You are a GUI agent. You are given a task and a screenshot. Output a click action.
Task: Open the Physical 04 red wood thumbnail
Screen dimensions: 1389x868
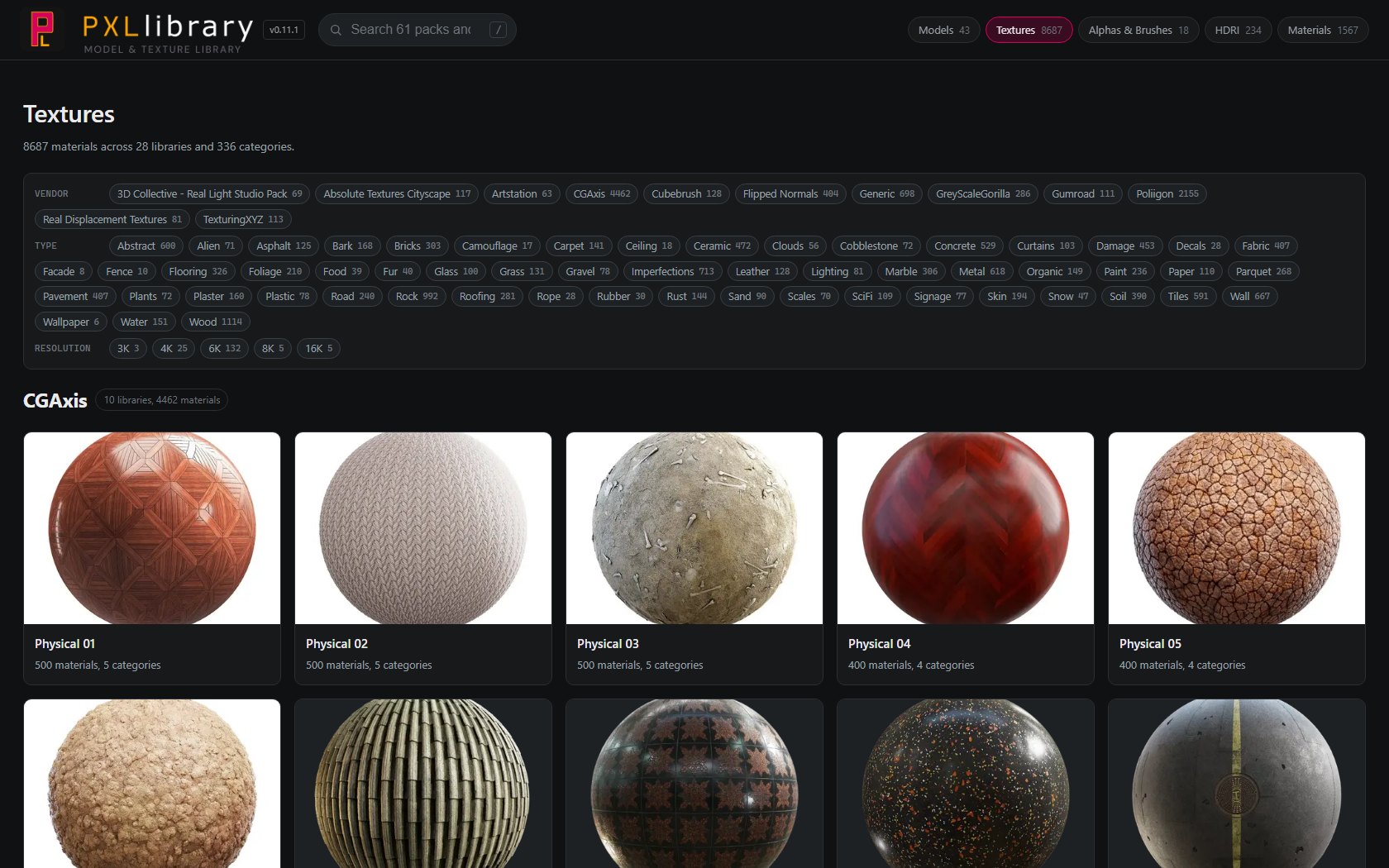[x=966, y=528]
